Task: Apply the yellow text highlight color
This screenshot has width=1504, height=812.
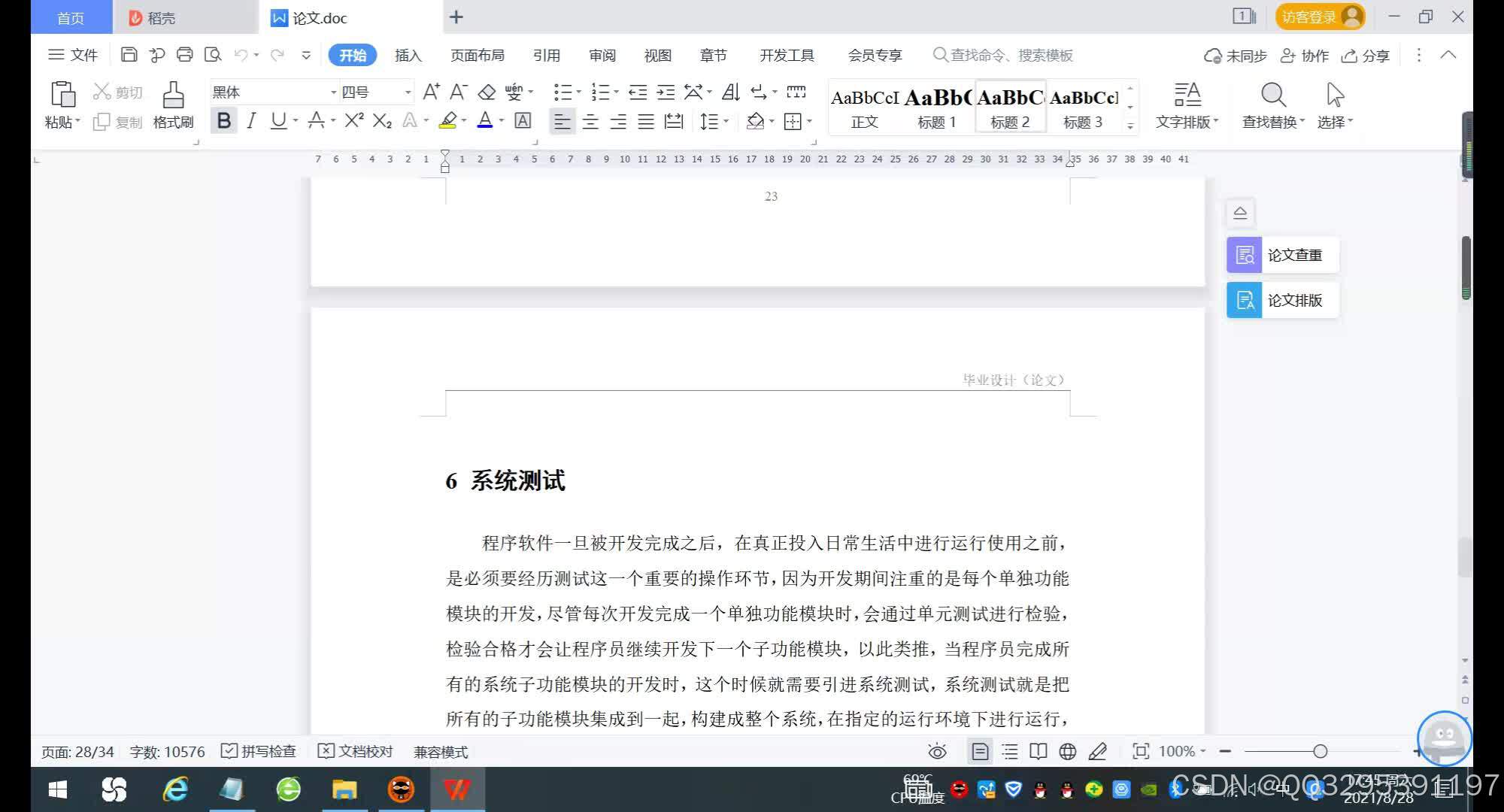Action: click(447, 120)
